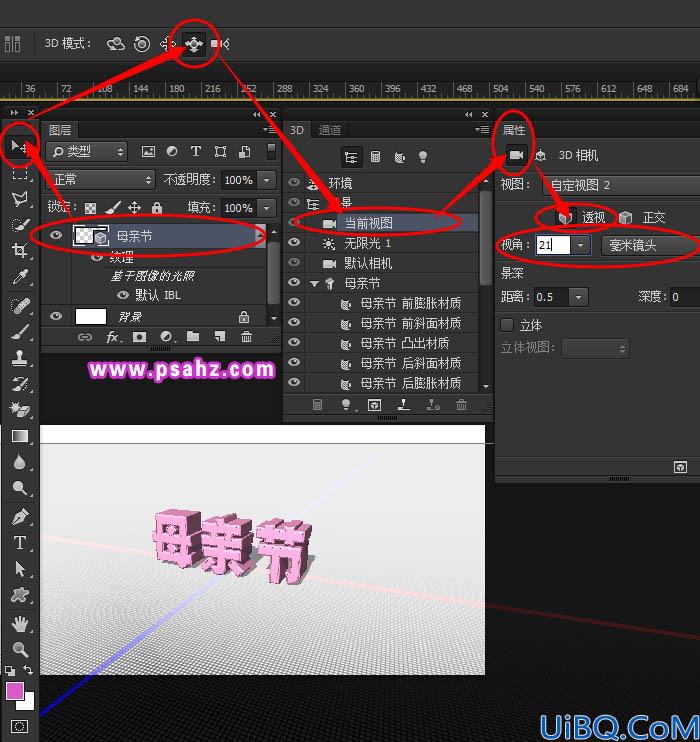Open the 正常 blend mode dropdown
The height and width of the screenshot is (742, 700).
pyautogui.click(x=101, y=180)
